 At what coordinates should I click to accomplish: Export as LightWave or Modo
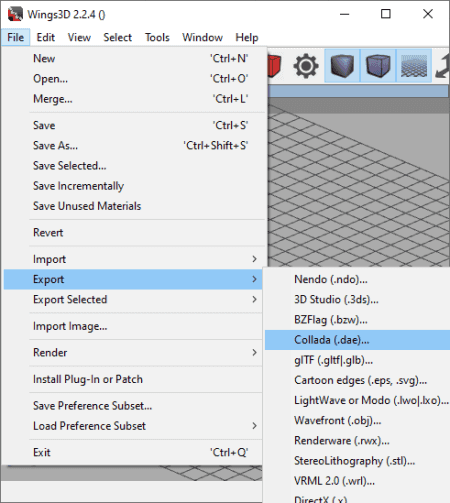tap(357, 400)
